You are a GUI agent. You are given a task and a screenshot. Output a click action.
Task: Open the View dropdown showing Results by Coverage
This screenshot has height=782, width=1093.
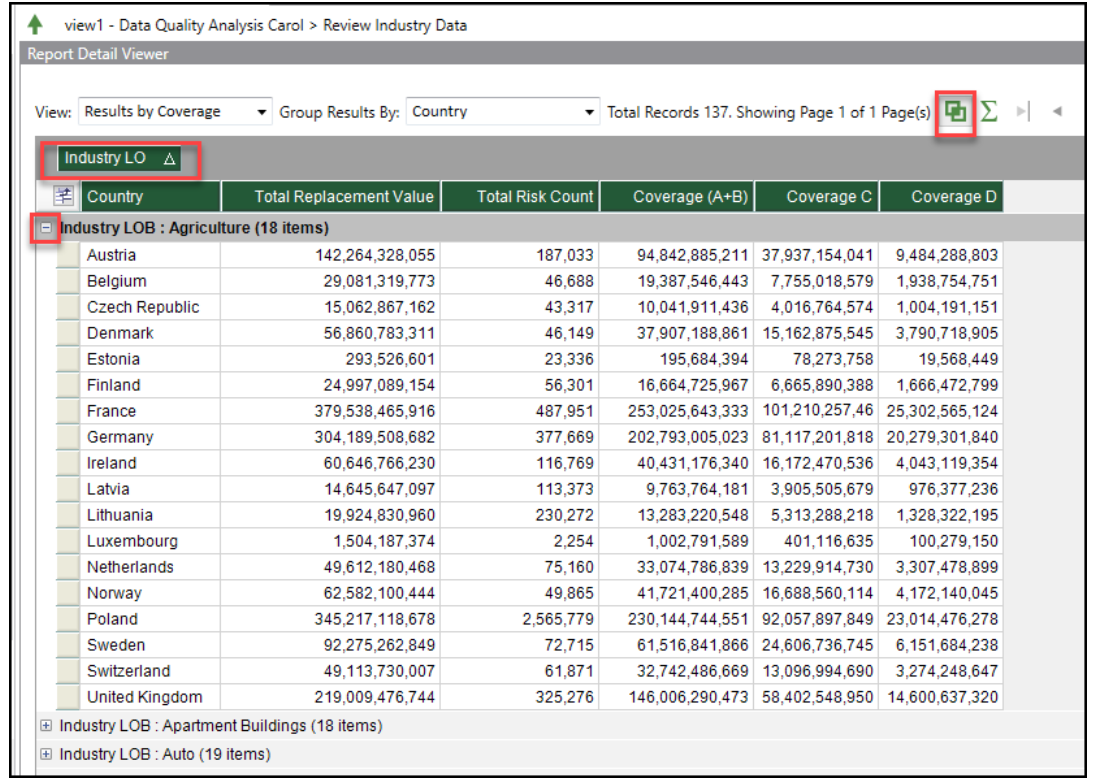click(x=175, y=112)
